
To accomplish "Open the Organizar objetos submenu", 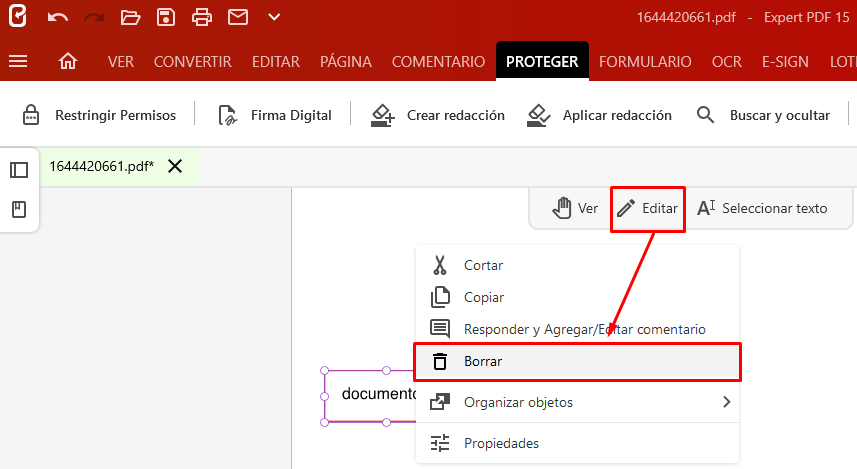I will [577, 402].
